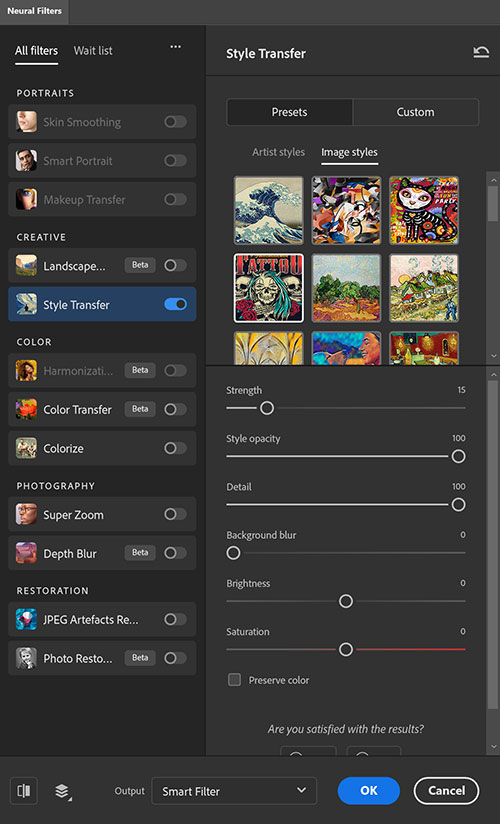Click the Color Transfer filter icon
This screenshot has height=824, width=500.
(x=26, y=409)
